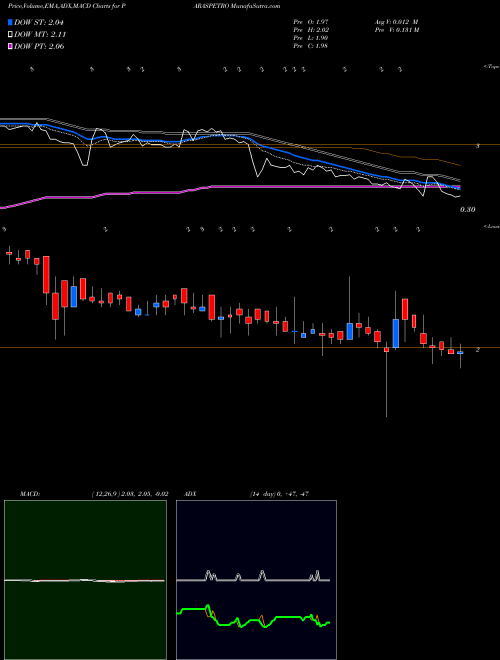This screenshot has height=660, width=500.
Task: Select ADX values '(14 day) 0, +47, -47'
Action: (x=279, y=494)
